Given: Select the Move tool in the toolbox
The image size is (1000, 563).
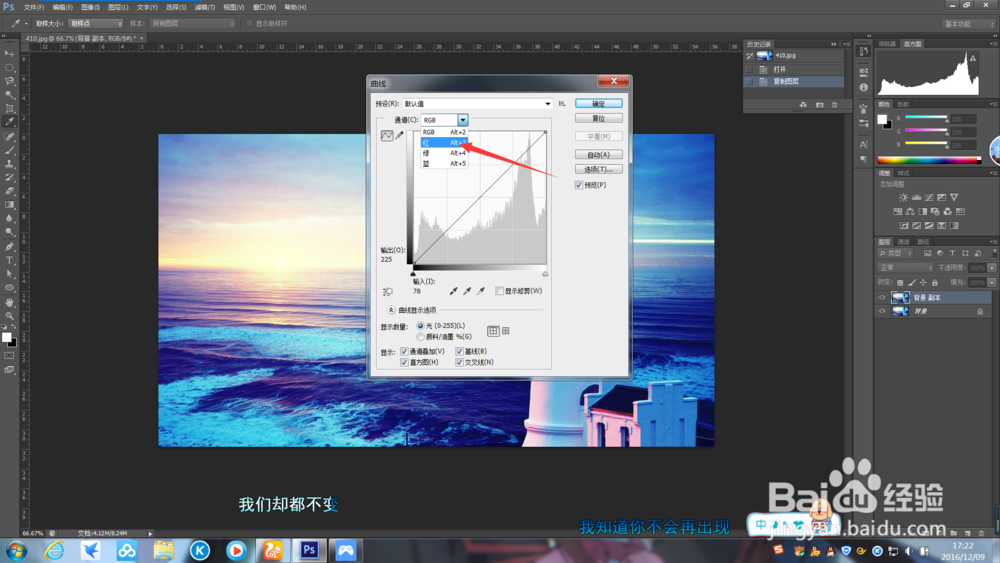Looking at the screenshot, I should point(10,54).
